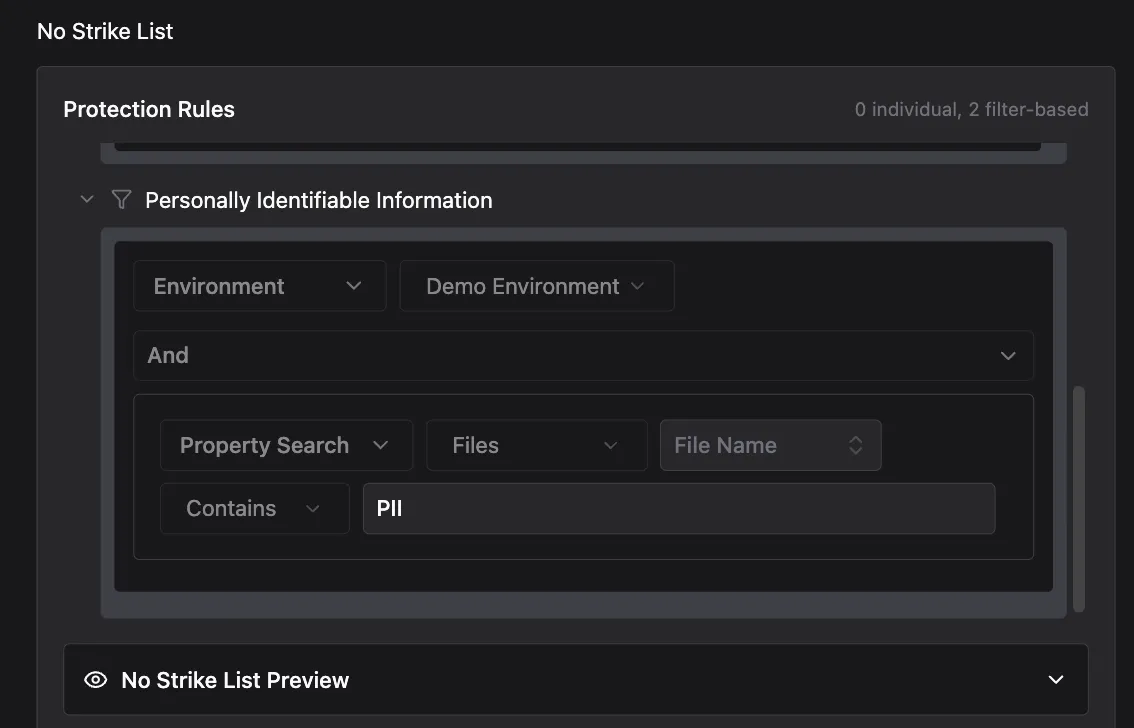This screenshot has width=1134, height=728.
Task: Click the Personally Identifiable Information title
Action: 319,200
